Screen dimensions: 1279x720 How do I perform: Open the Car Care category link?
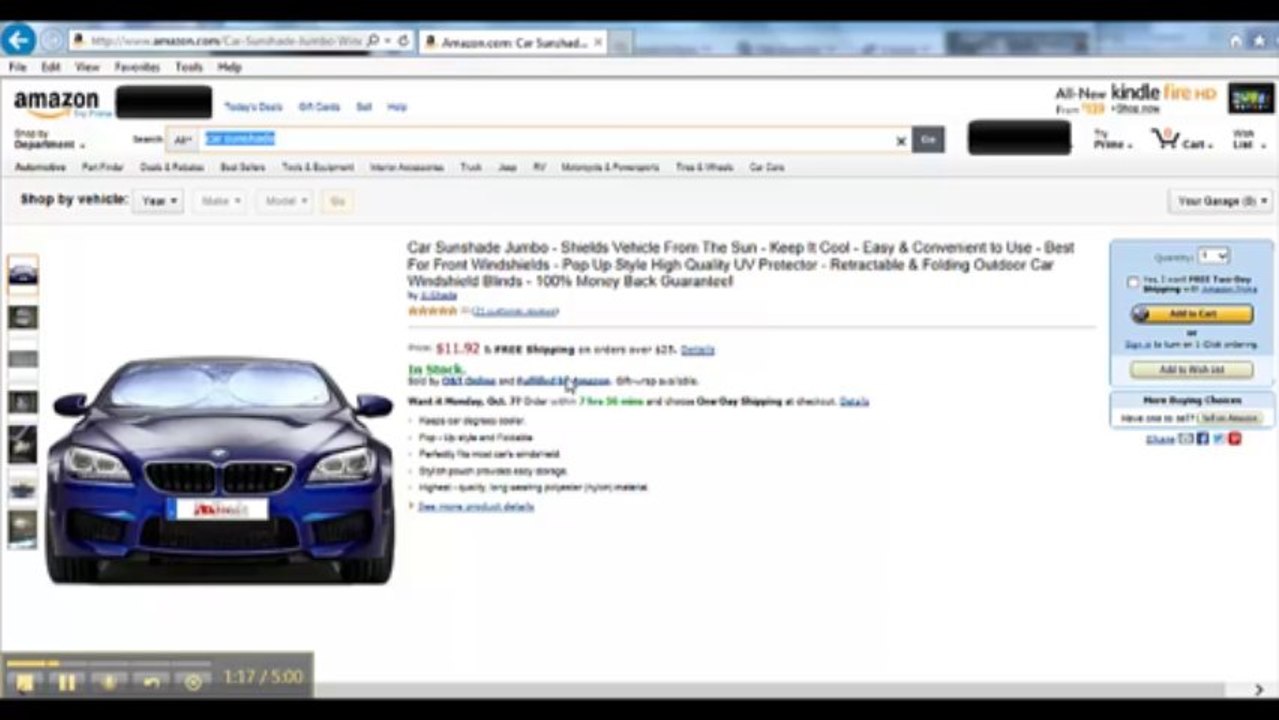[767, 167]
